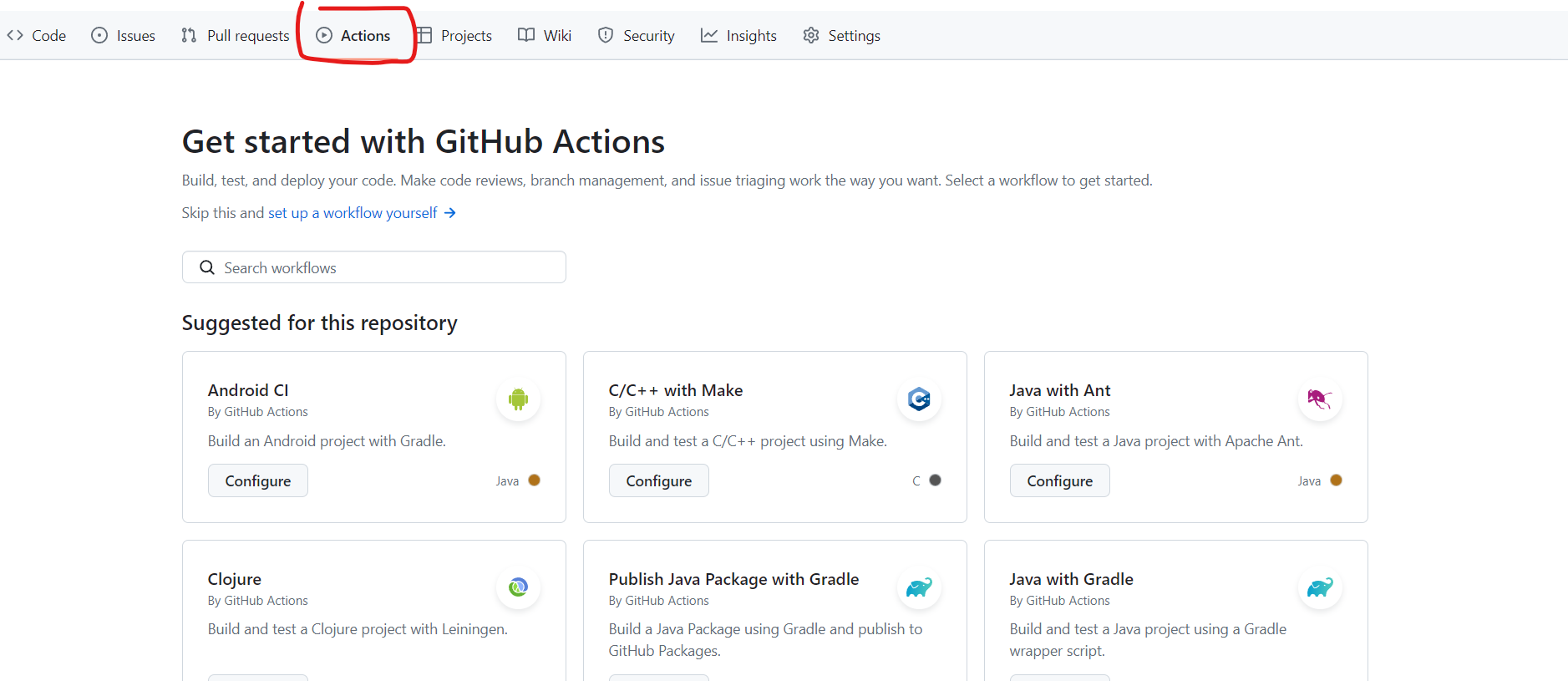
Task: Click Gradle elephant logo on Java with Gradle card
Action: pyautogui.click(x=1320, y=587)
